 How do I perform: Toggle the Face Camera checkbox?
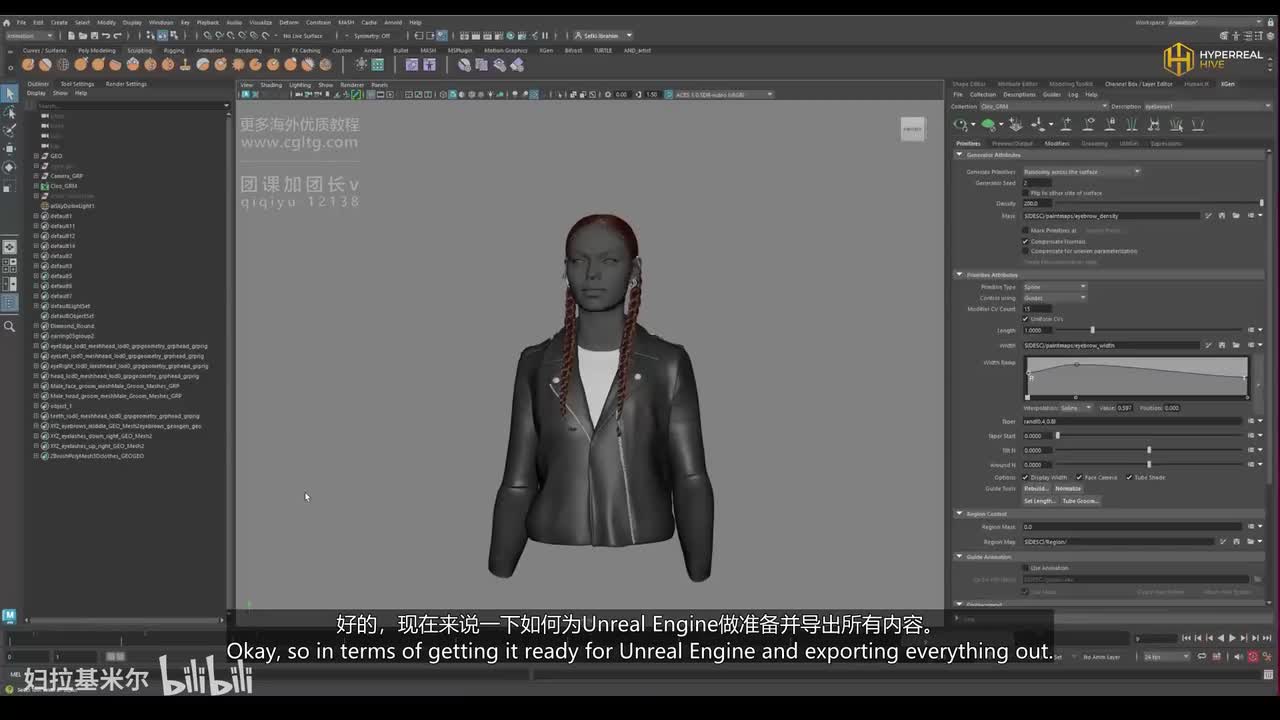(x=1078, y=477)
